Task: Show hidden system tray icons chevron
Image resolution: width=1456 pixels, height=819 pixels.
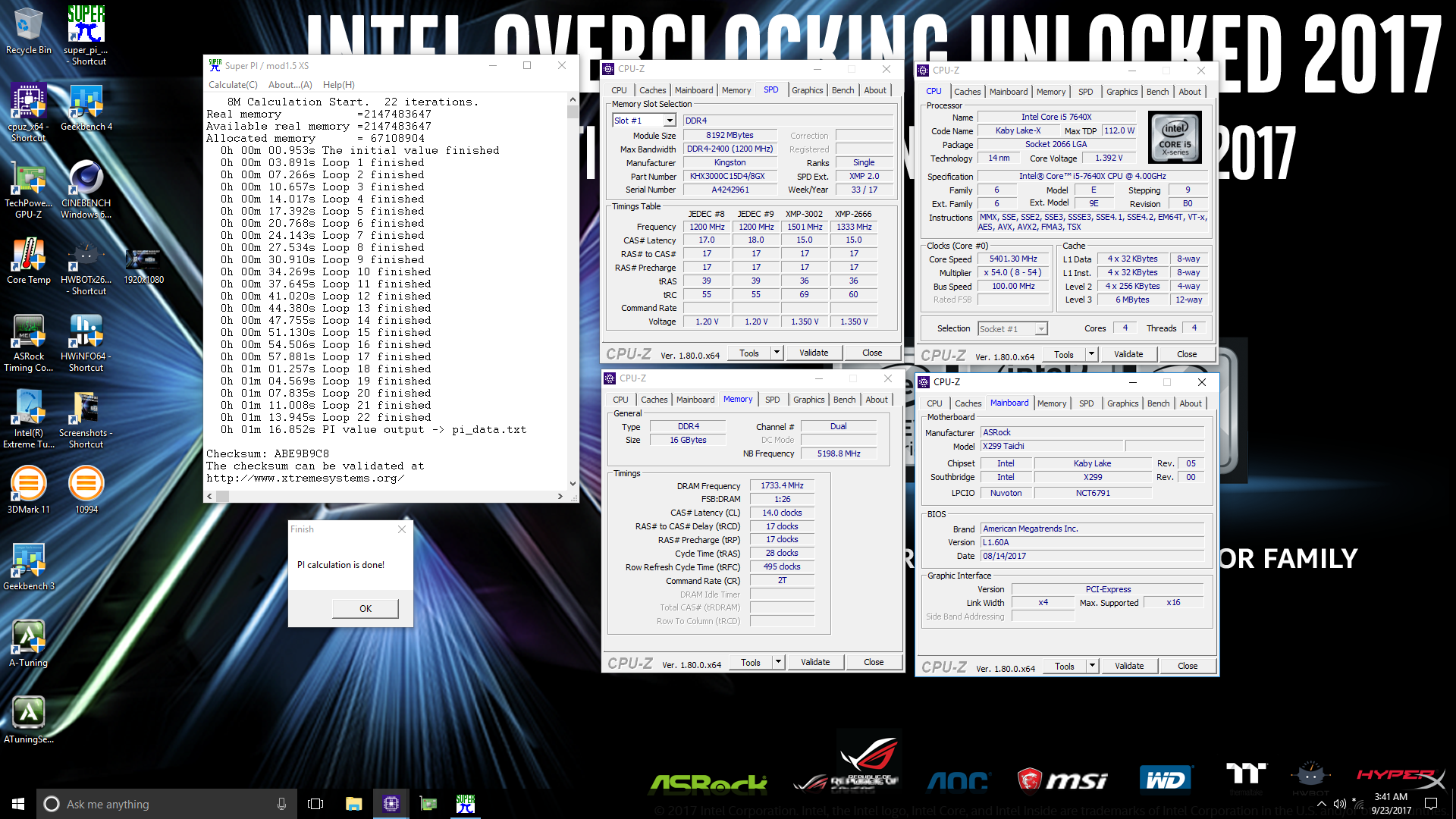Action: pyautogui.click(x=1321, y=804)
